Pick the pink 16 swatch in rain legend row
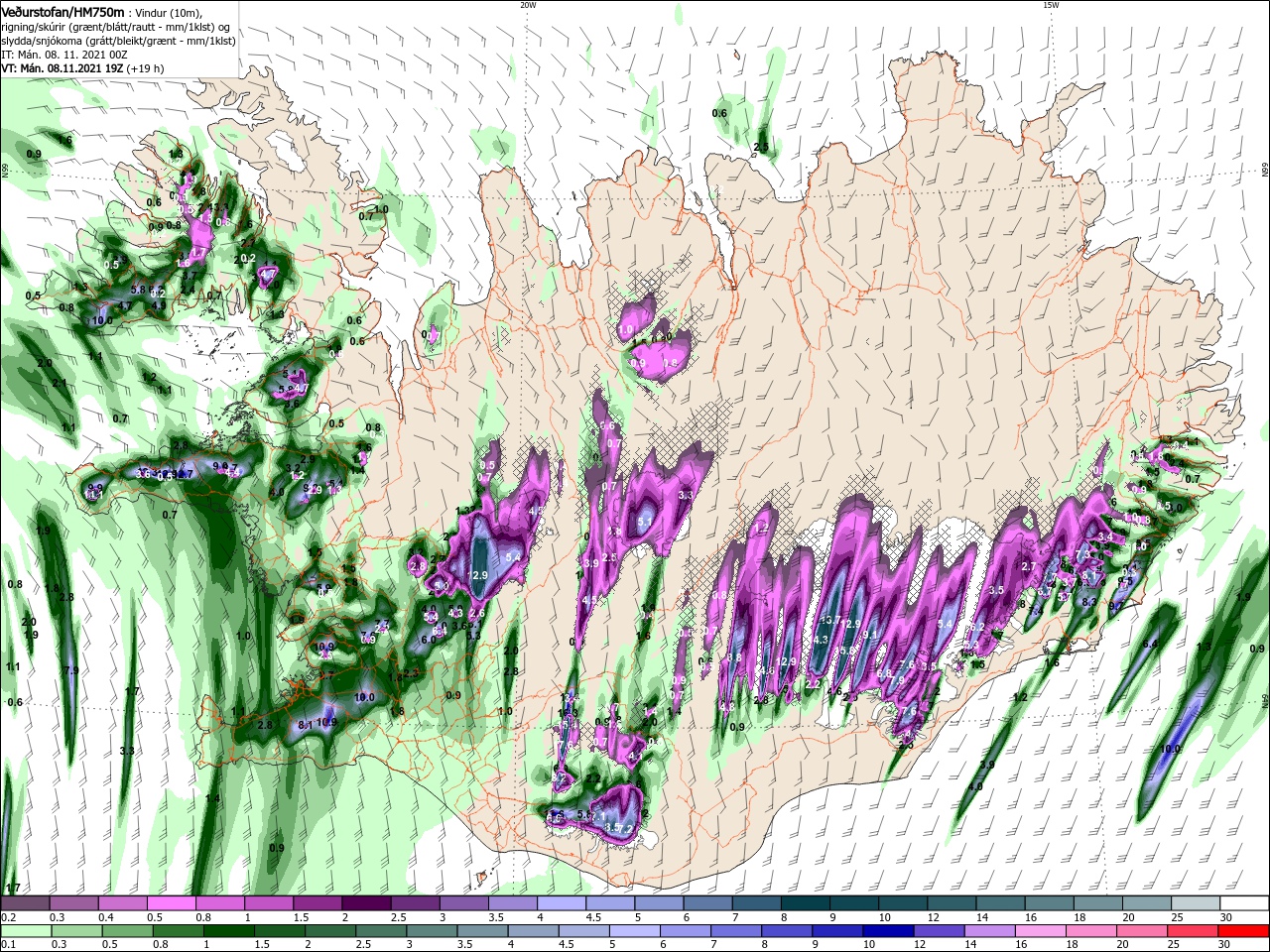This screenshot has width=1270, height=952. (x=1039, y=930)
